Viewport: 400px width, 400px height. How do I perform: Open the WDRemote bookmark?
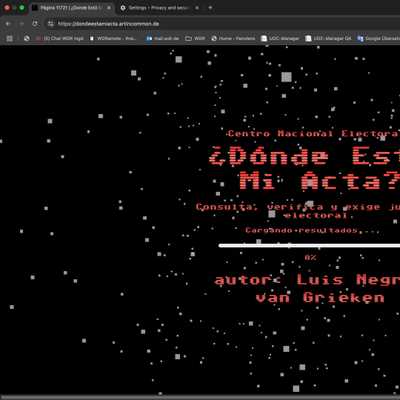(x=113, y=39)
